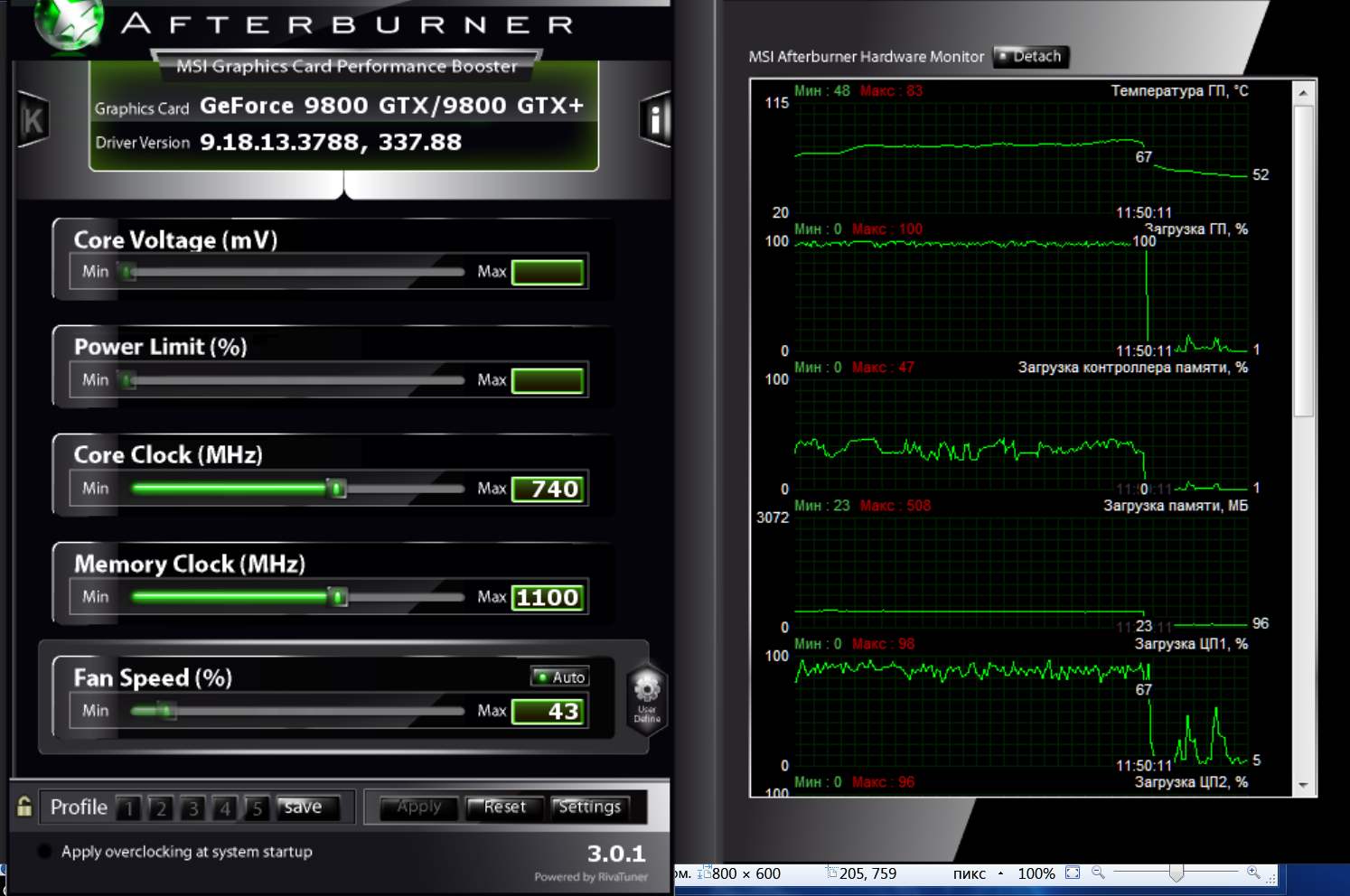This screenshot has height=896, width=1350.
Task: Enable Apply overclocking at system startup
Action: point(43,851)
